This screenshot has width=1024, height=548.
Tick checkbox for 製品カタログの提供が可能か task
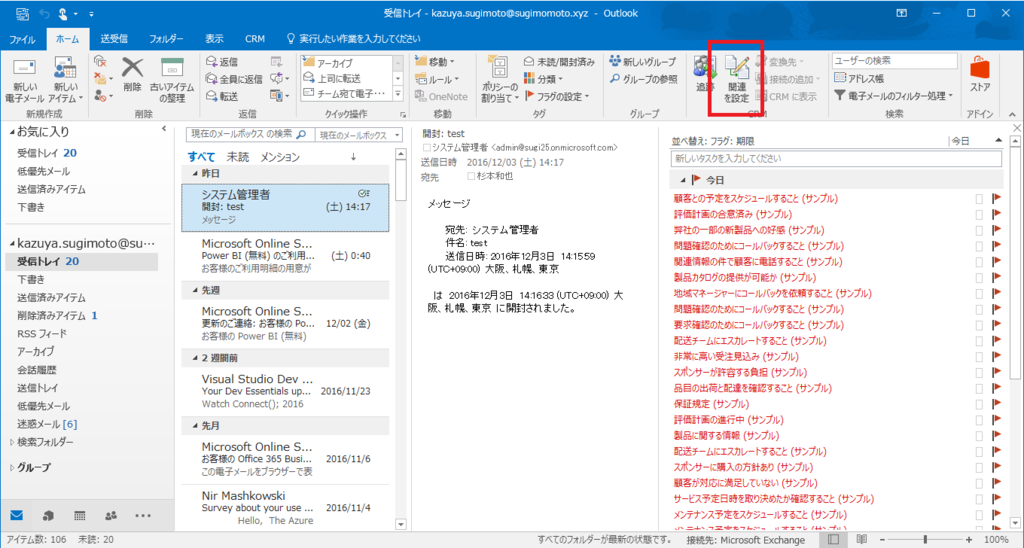pyautogui.click(x=979, y=278)
